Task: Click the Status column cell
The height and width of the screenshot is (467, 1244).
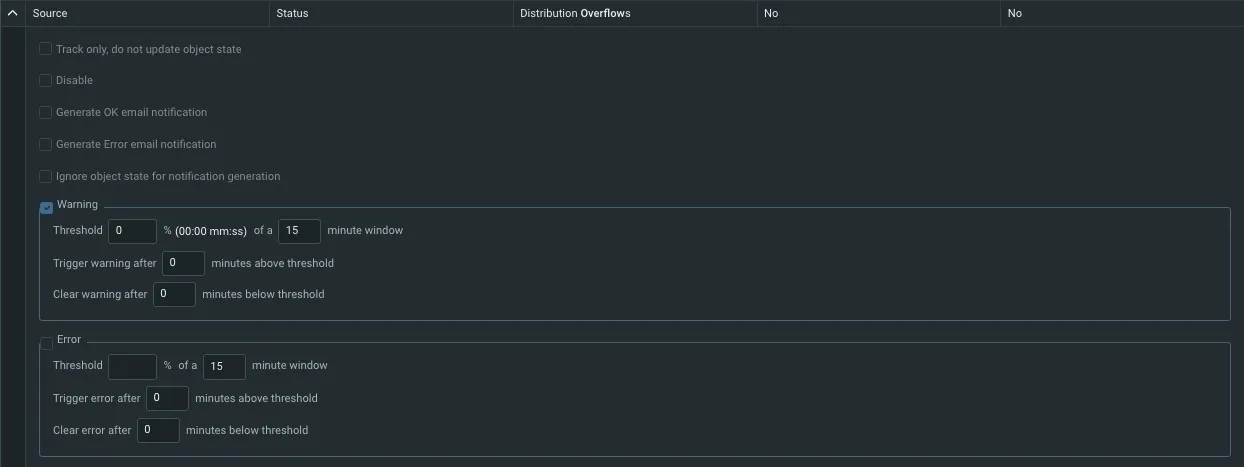Action: coord(391,14)
